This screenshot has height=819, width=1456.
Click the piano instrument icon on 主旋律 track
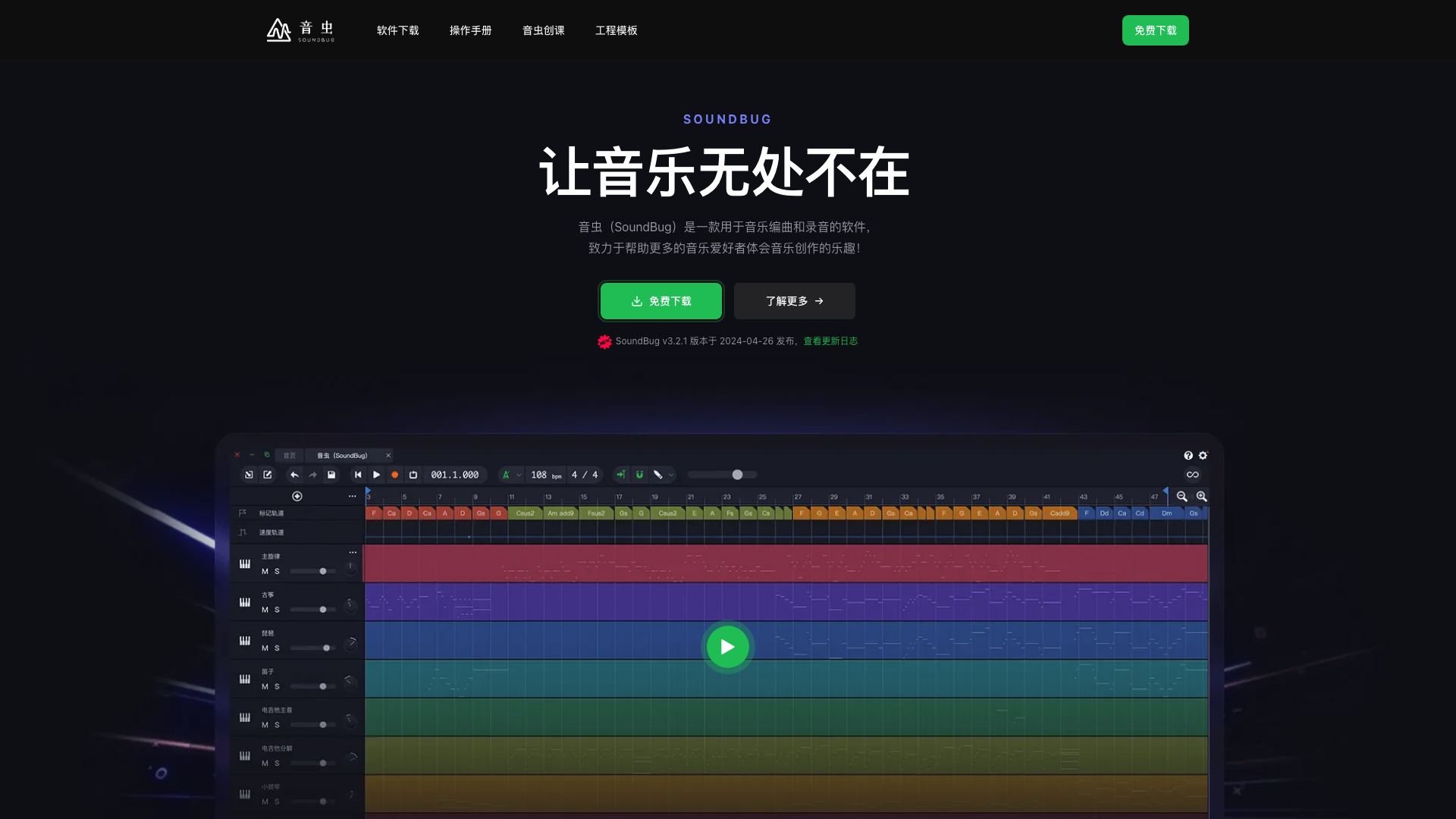pyautogui.click(x=245, y=563)
